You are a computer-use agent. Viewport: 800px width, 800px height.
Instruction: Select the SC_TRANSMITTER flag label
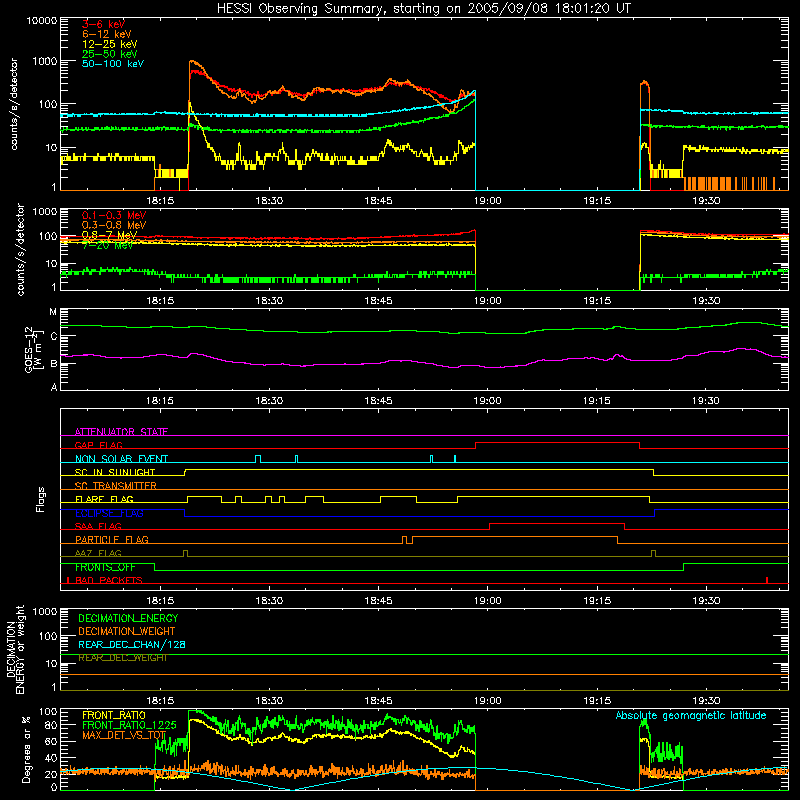(115, 486)
